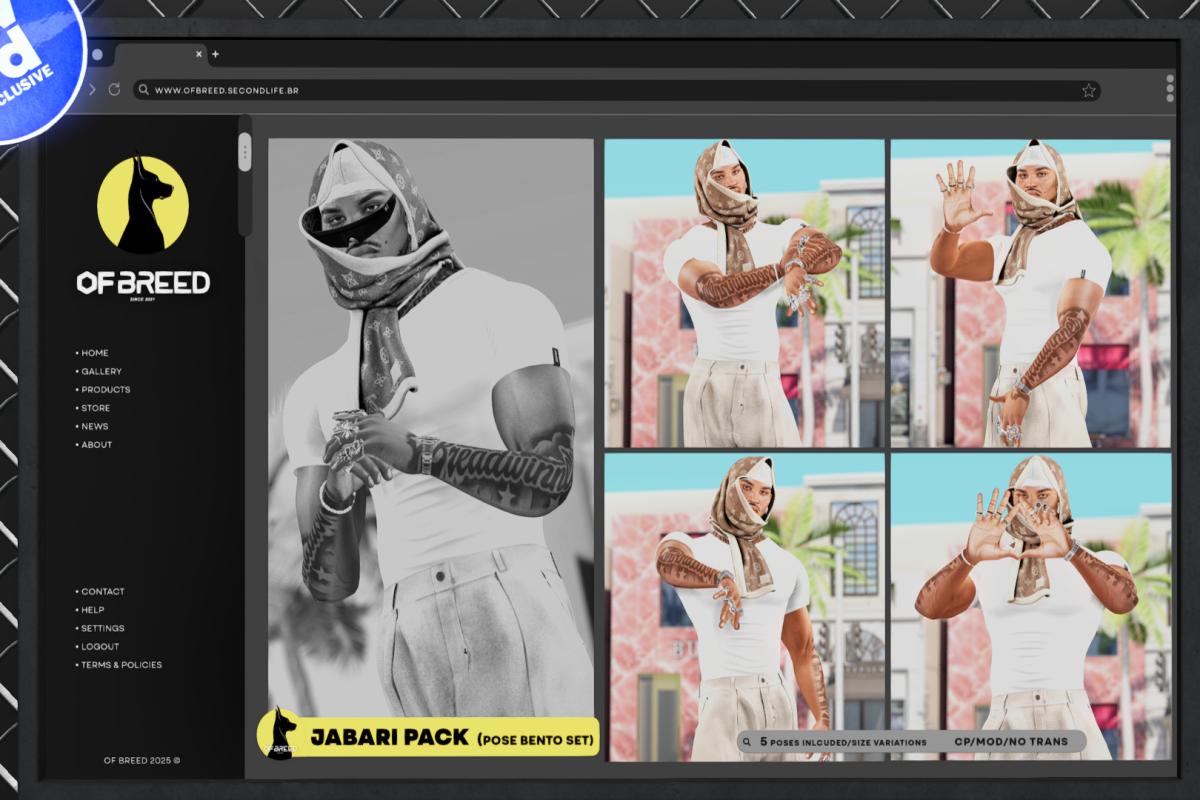Click Logout in the sidebar
The width and height of the screenshot is (1200, 800).
(x=99, y=646)
